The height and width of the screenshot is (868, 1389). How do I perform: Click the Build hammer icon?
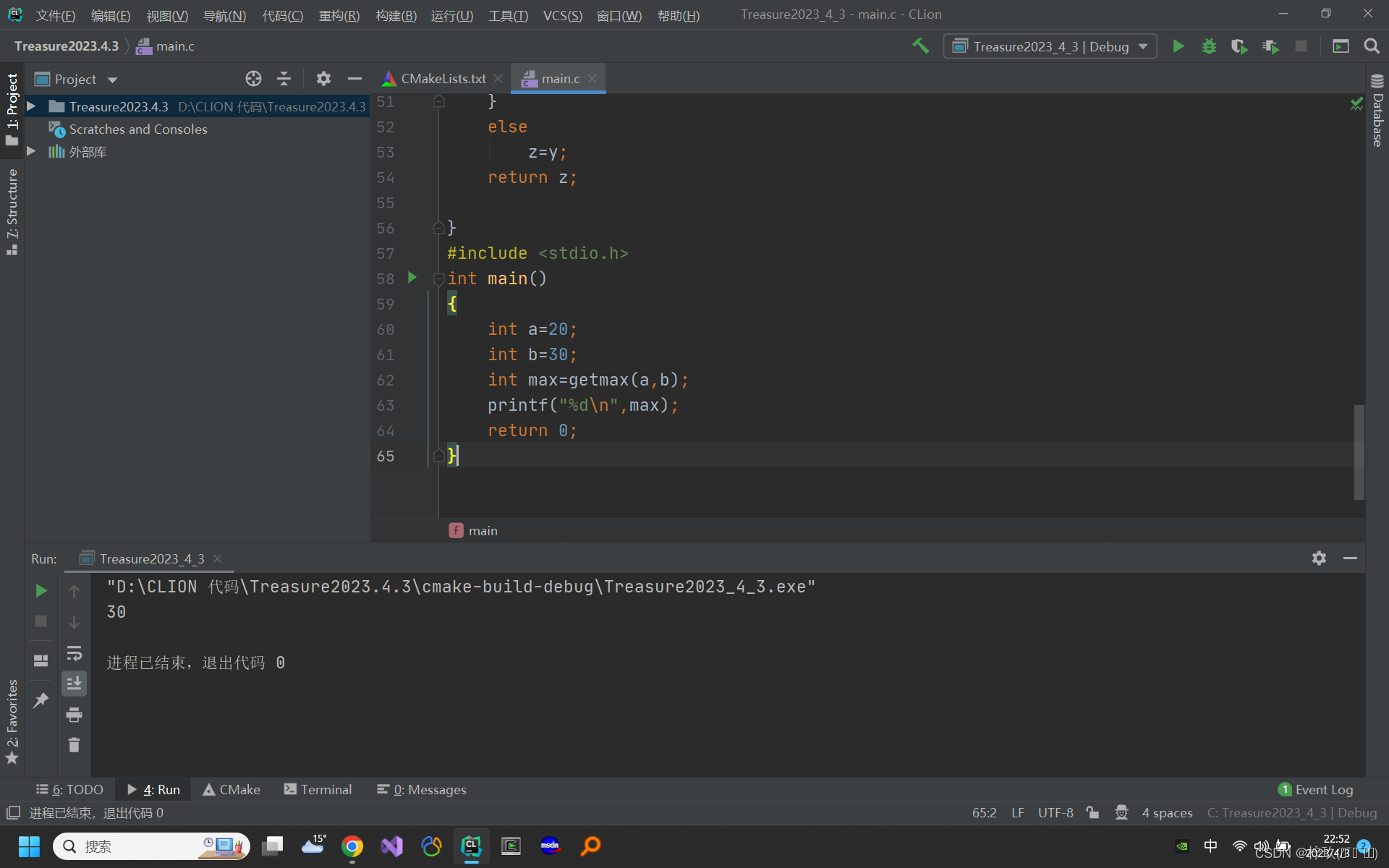tap(920, 46)
